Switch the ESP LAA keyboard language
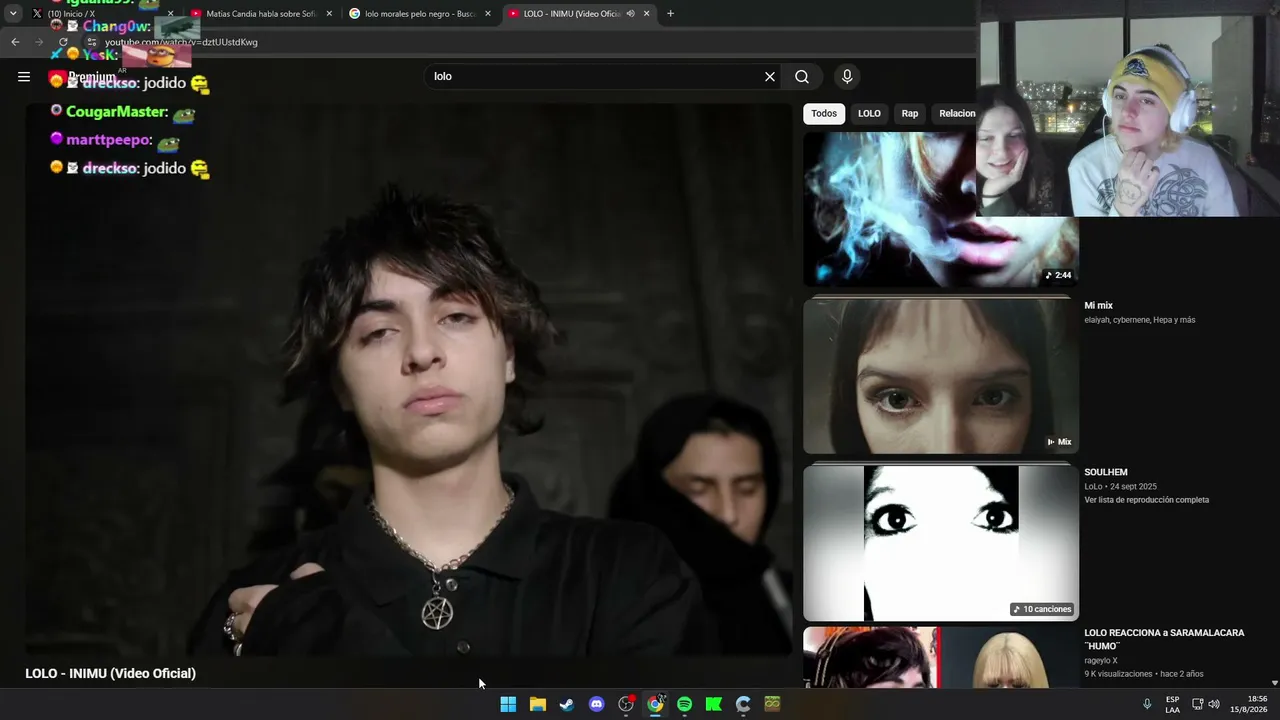 click(1172, 704)
